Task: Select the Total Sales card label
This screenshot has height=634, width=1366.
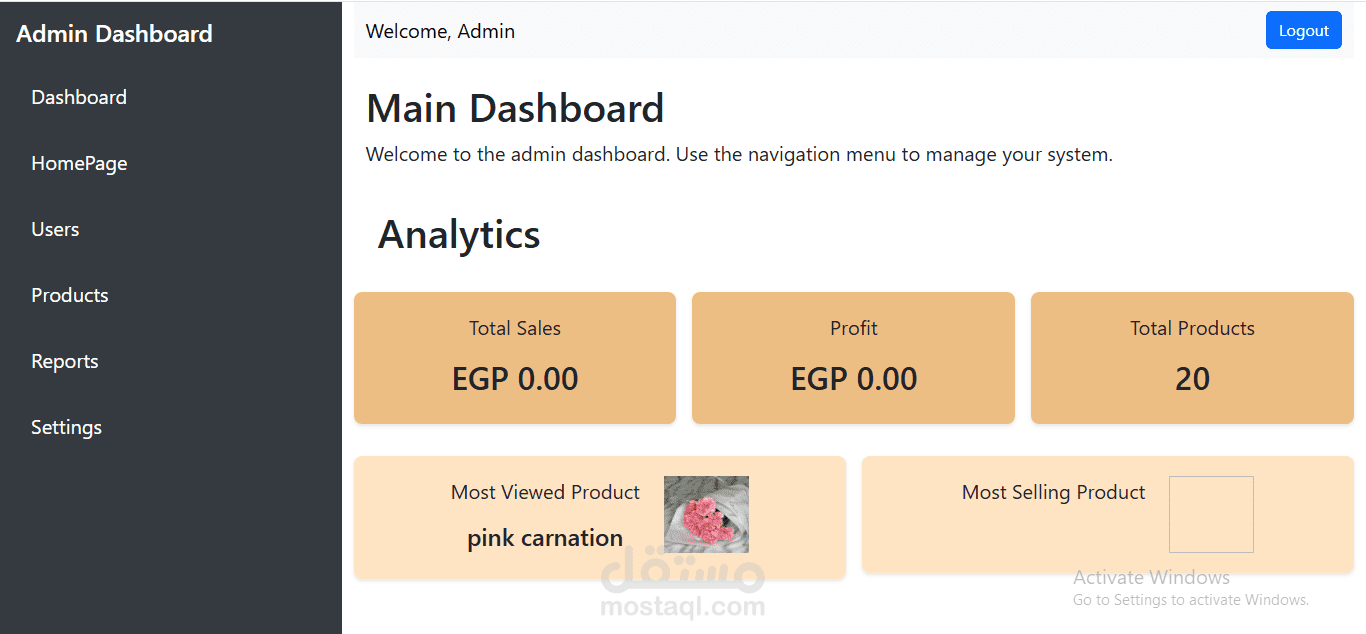Action: [x=515, y=328]
